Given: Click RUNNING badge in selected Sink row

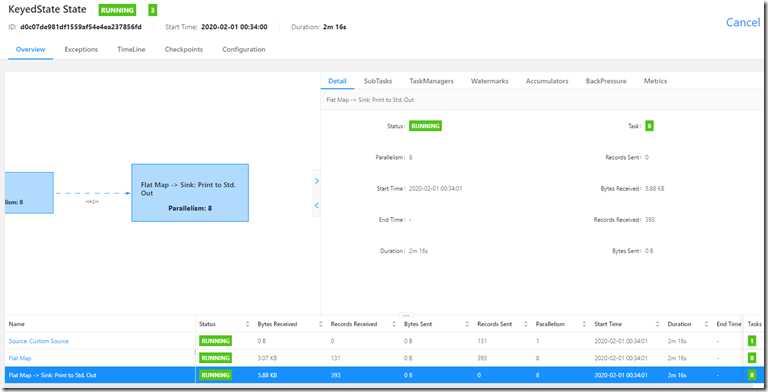Looking at the screenshot, I should (x=216, y=375).
